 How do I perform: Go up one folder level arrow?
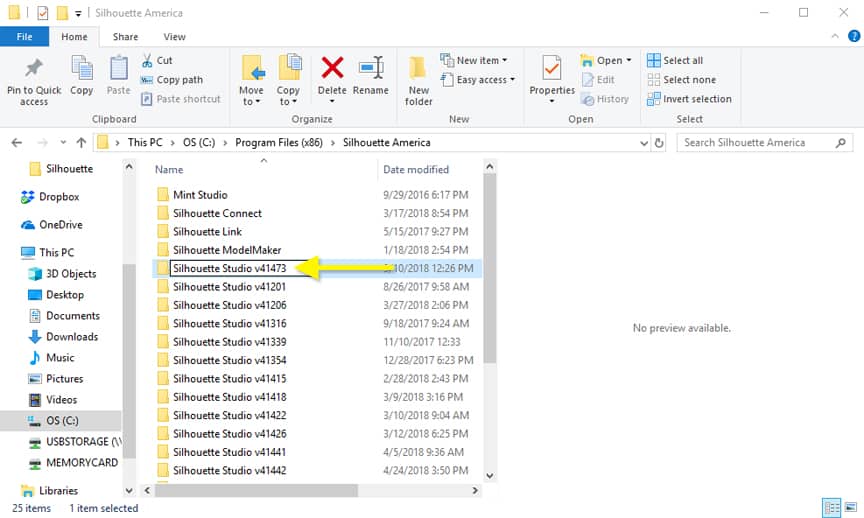coord(81,143)
